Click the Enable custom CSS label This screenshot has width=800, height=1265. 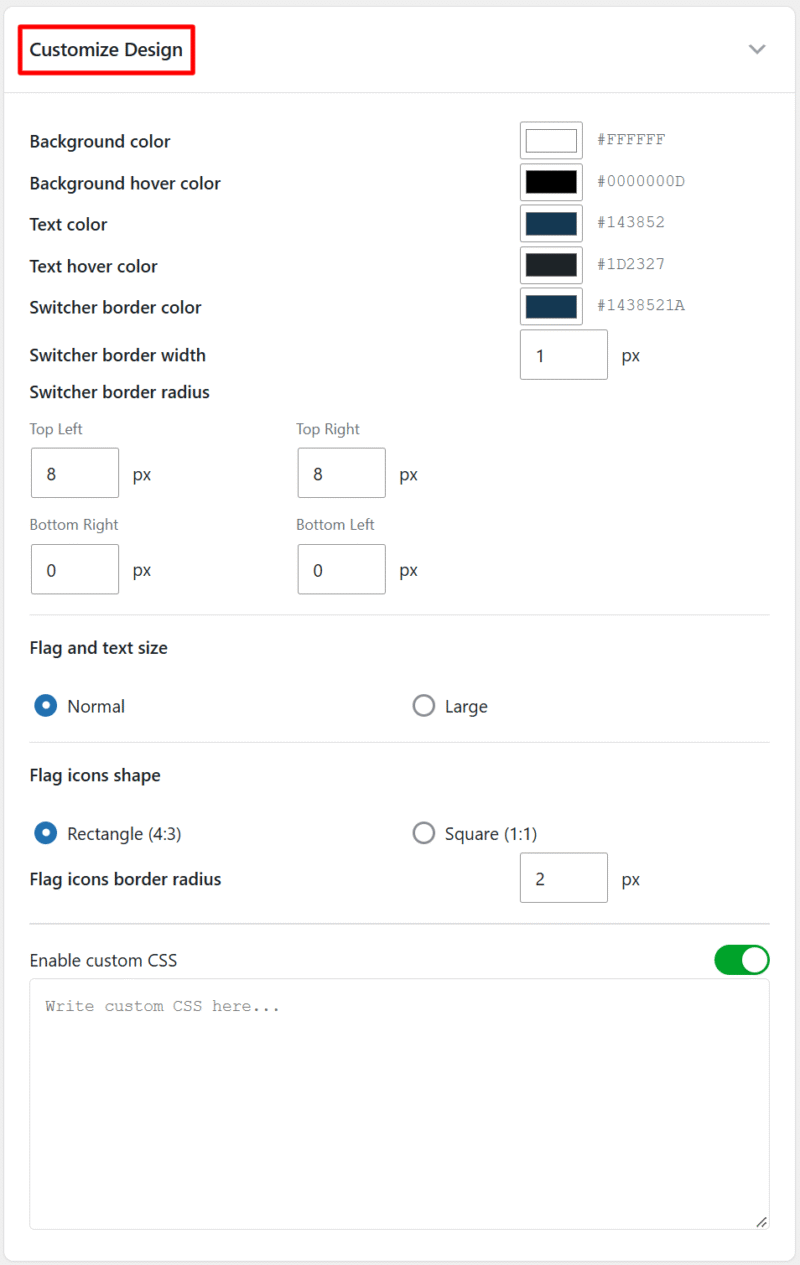click(x=103, y=960)
